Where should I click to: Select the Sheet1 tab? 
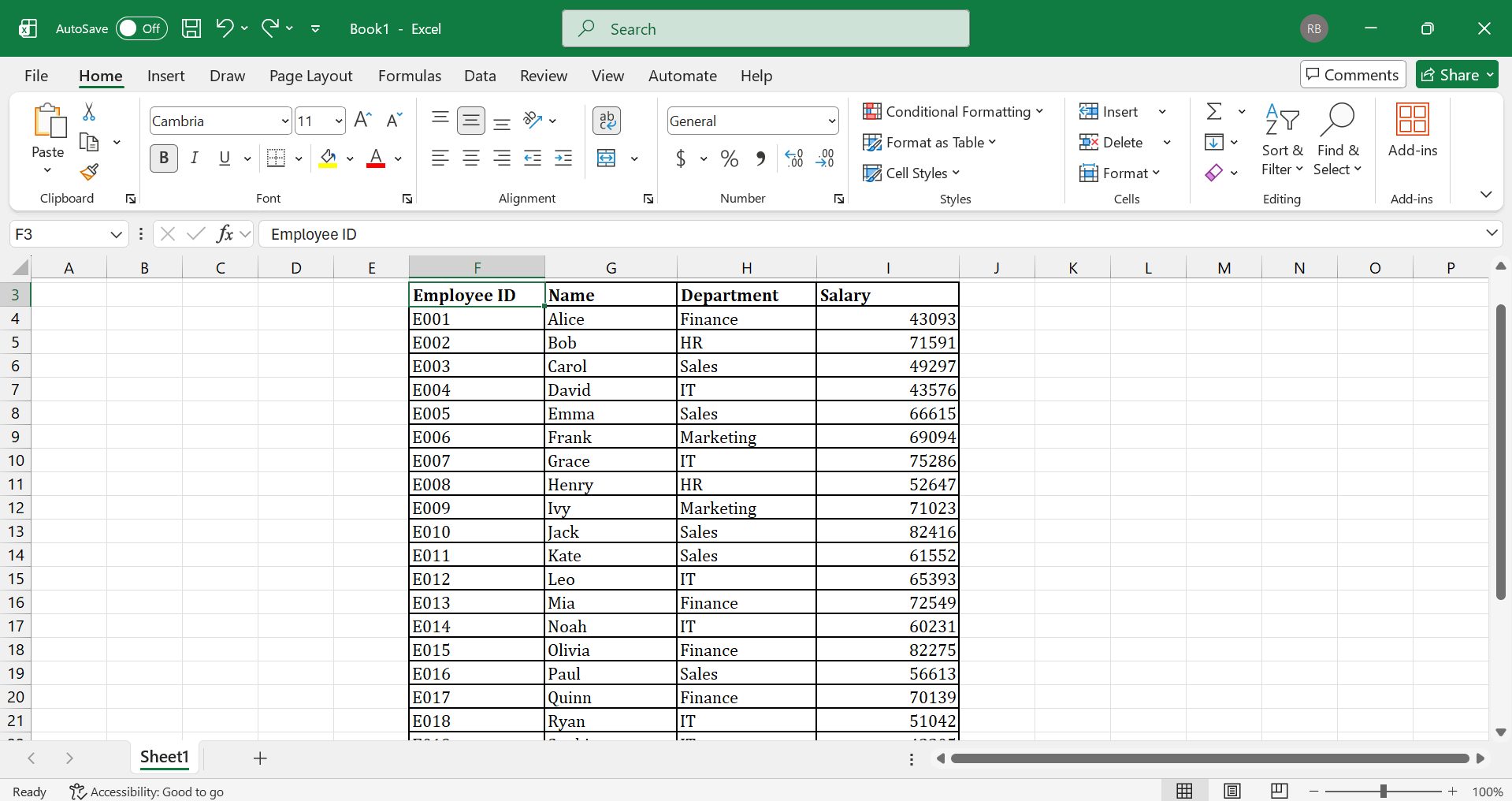click(x=165, y=758)
